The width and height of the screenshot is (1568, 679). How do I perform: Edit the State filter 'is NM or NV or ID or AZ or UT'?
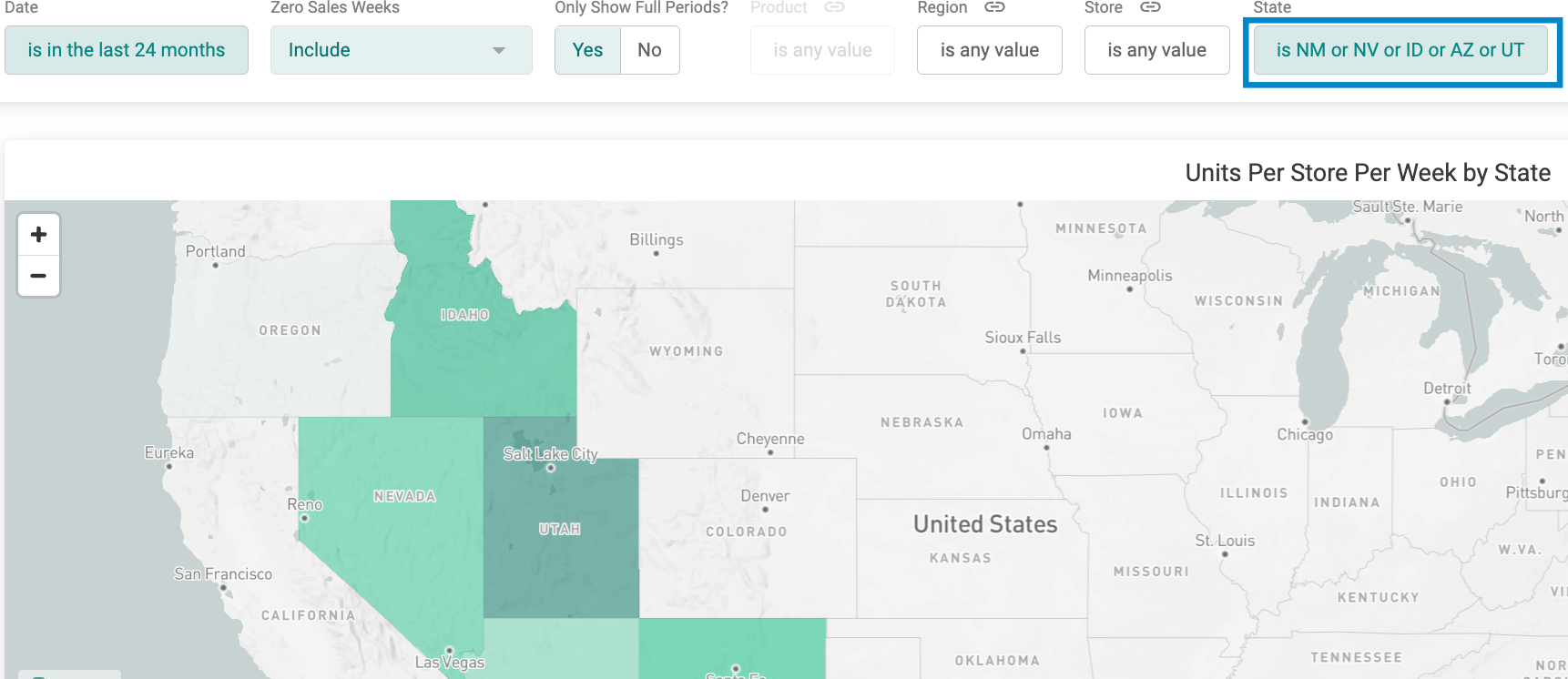pyautogui.click(x=1400, y=50)
